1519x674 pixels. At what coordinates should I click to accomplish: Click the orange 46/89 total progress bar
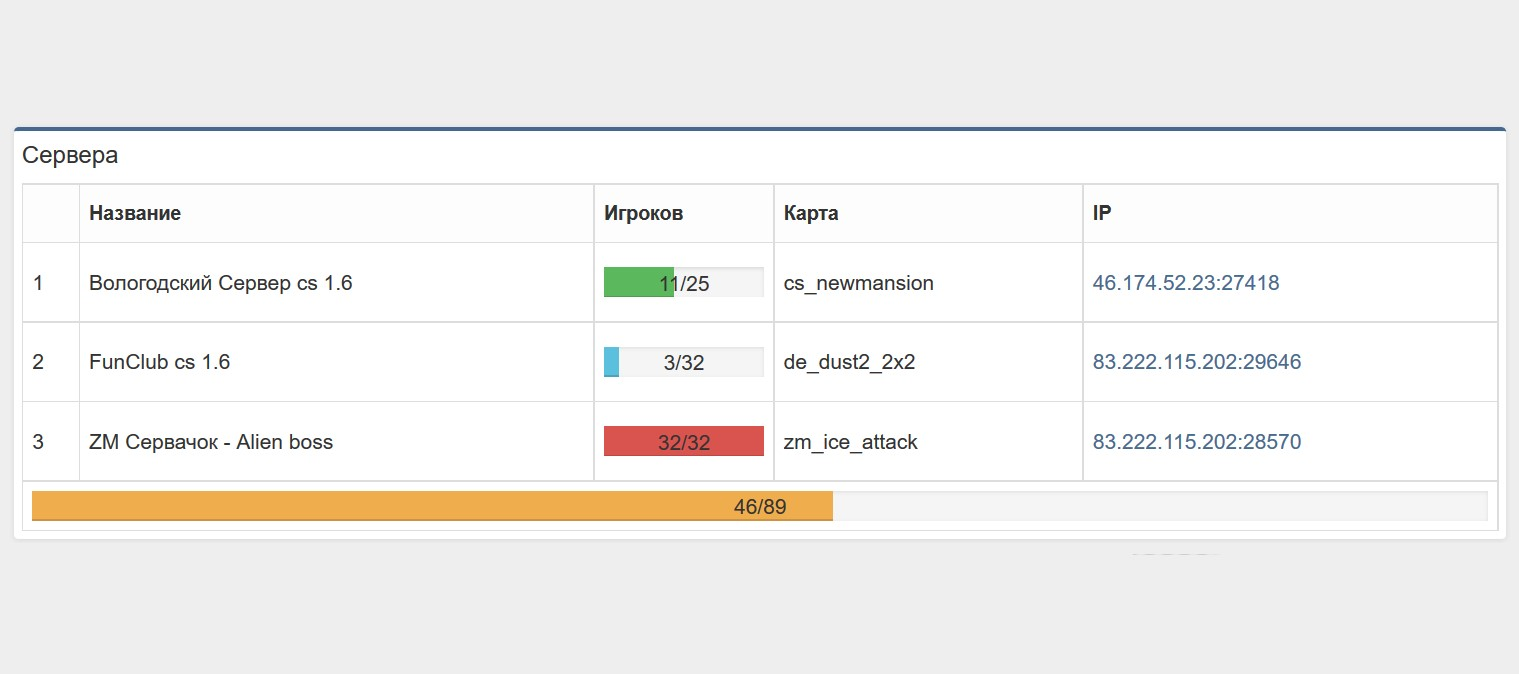[759, 506]
